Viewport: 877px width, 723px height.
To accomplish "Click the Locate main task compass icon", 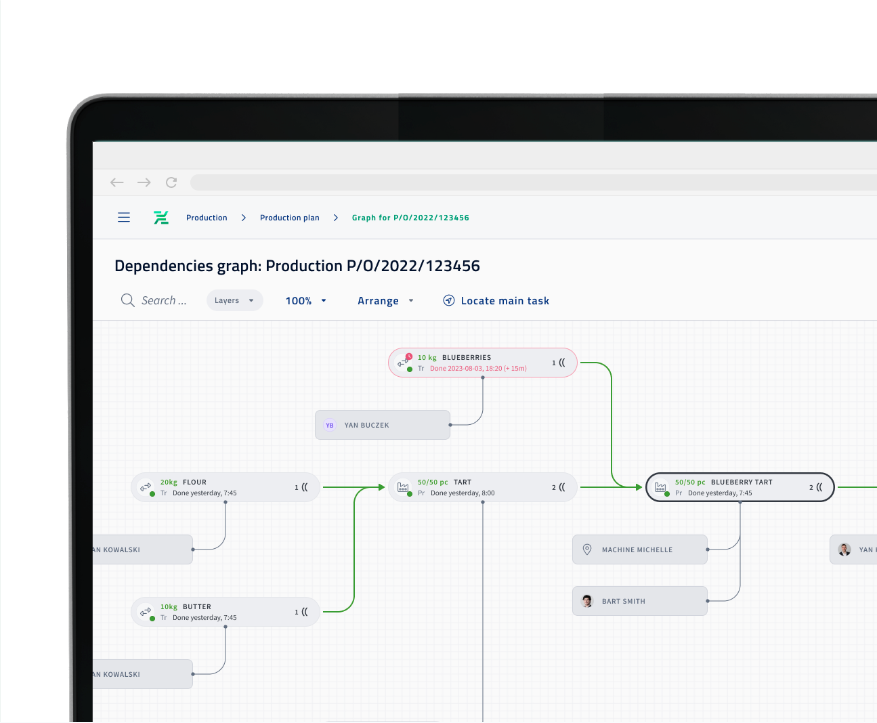I will (449, 300).
